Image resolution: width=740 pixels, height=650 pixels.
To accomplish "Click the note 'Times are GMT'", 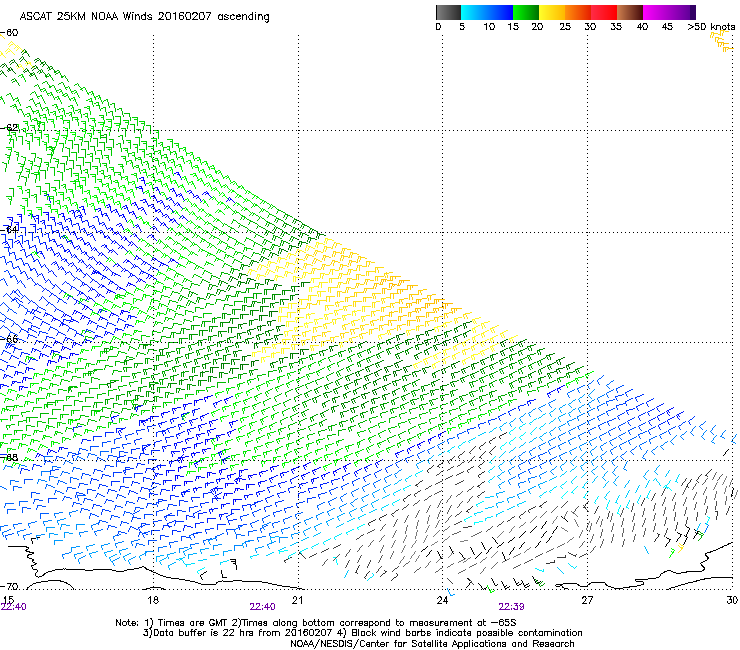I will click(195, 623).
